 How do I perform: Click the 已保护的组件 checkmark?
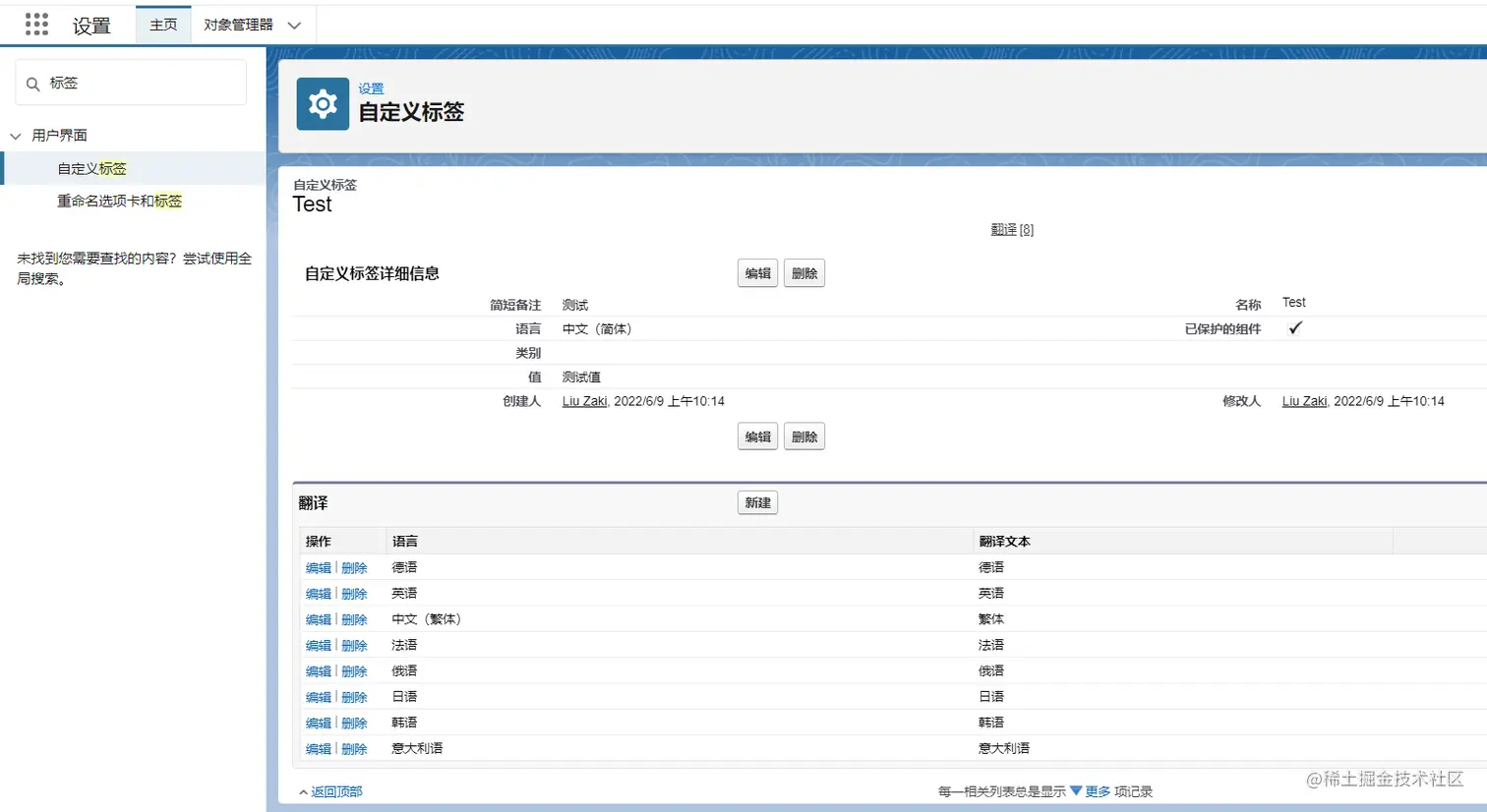coord(1295,328)
